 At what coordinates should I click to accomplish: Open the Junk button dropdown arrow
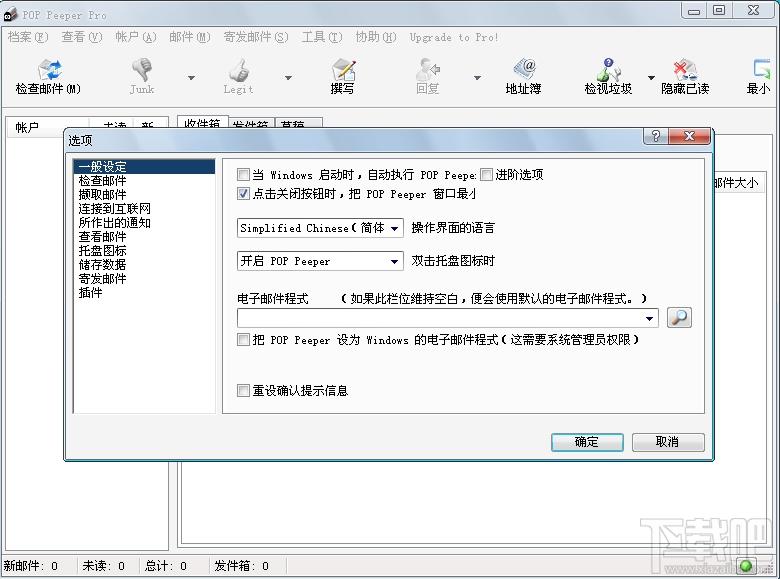click(191, 78)
